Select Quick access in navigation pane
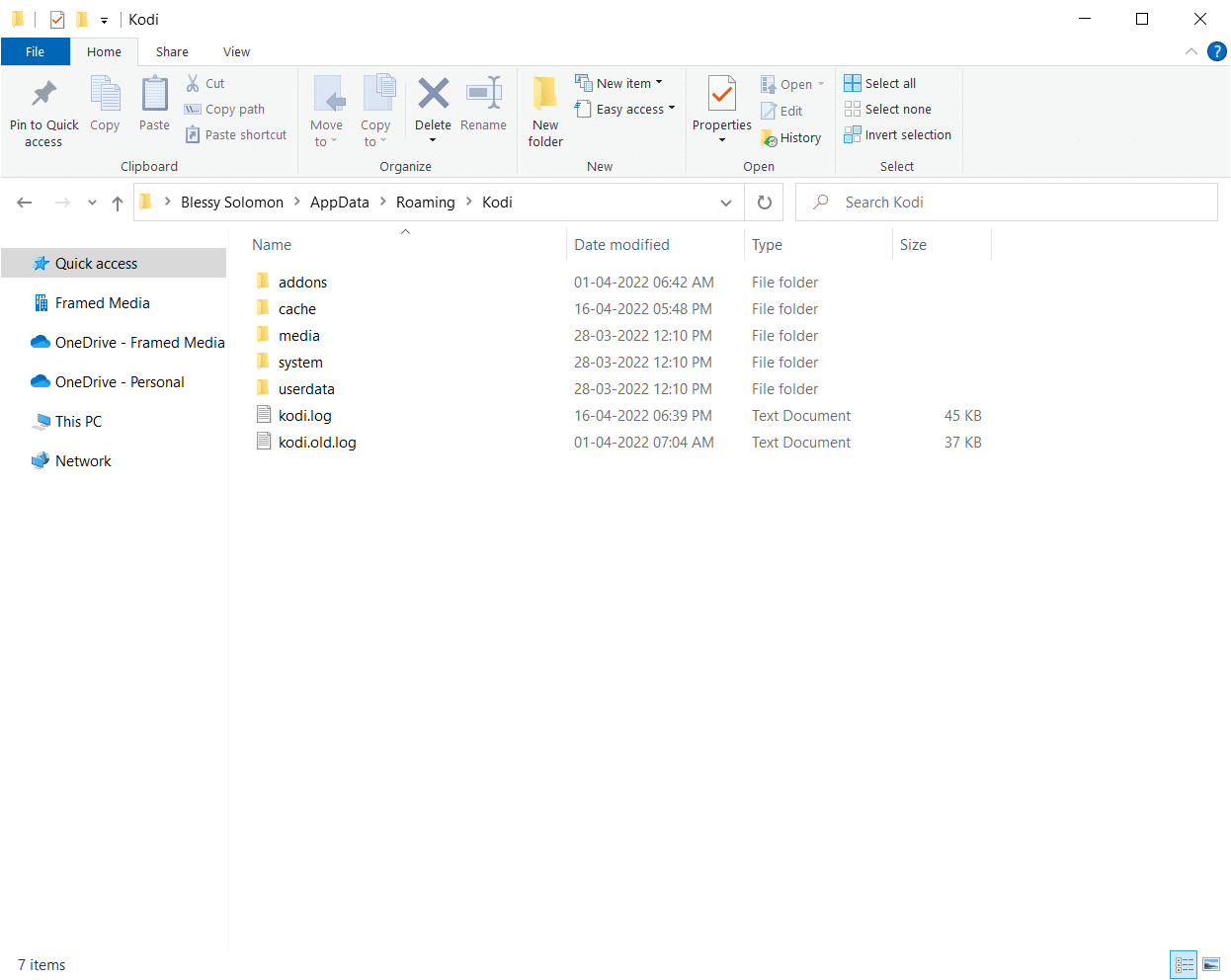Viewport: 1231px width, 980px height. (x=114, y=263)
